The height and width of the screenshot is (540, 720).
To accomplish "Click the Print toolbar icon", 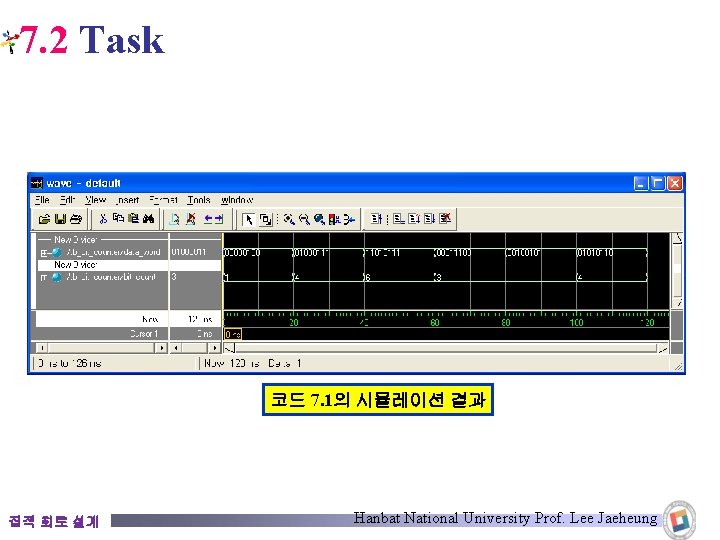I will pyautogui.click(x=76, y=219).
